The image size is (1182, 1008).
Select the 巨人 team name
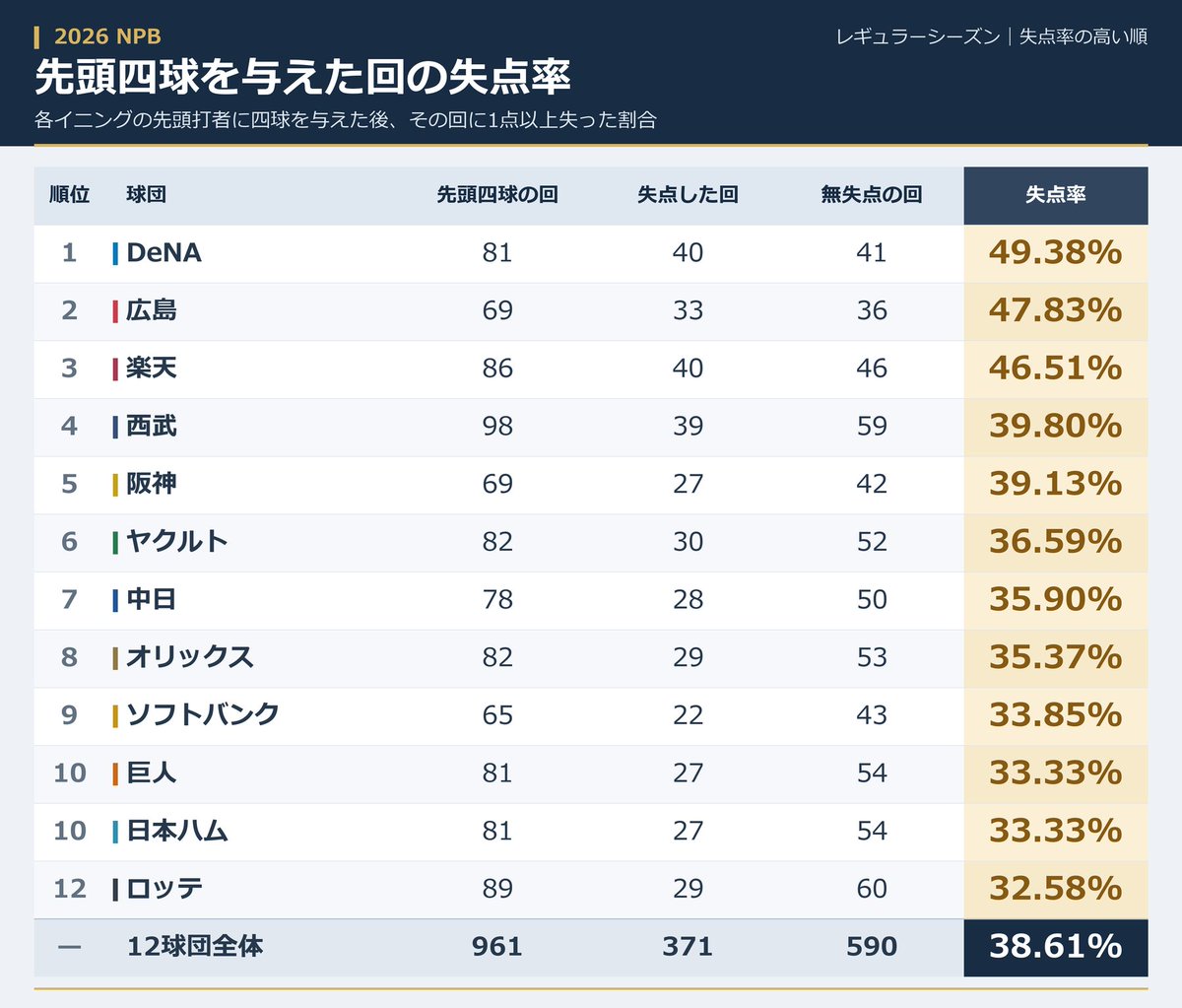pyautogui.click(x=152, y=773)
